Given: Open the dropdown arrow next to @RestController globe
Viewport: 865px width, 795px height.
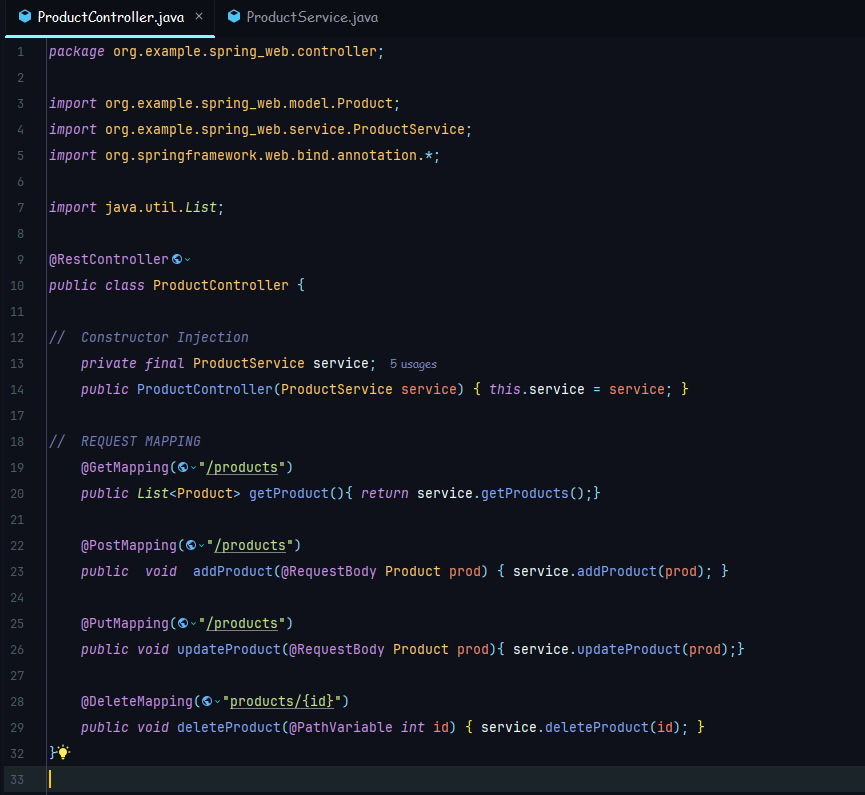Looking at the screenshot, I should click(188, 260).
